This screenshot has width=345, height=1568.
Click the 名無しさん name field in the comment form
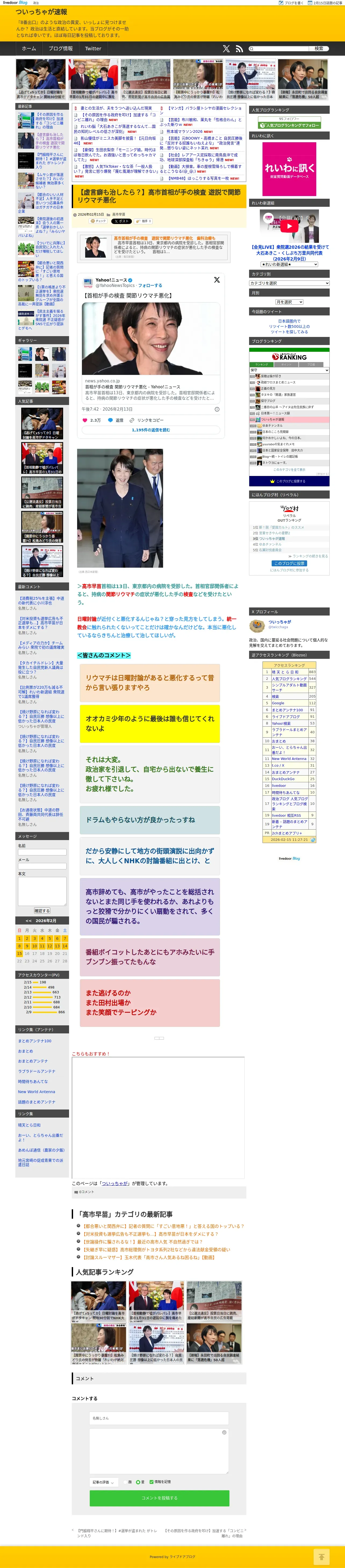(x=159, y=1418)
